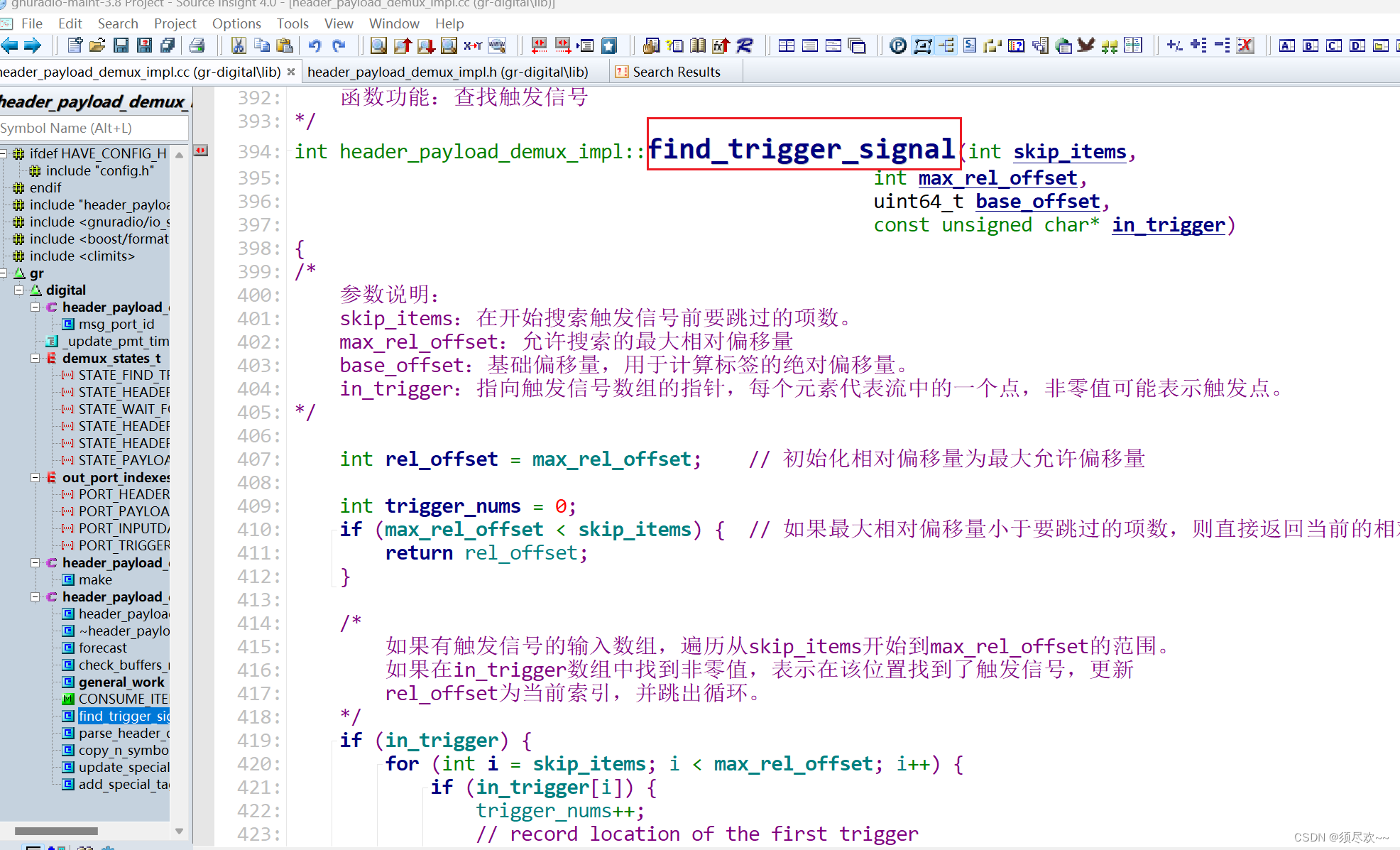1400x850 pixels.
Task: Open the Options menu
Action: [236, 23]
